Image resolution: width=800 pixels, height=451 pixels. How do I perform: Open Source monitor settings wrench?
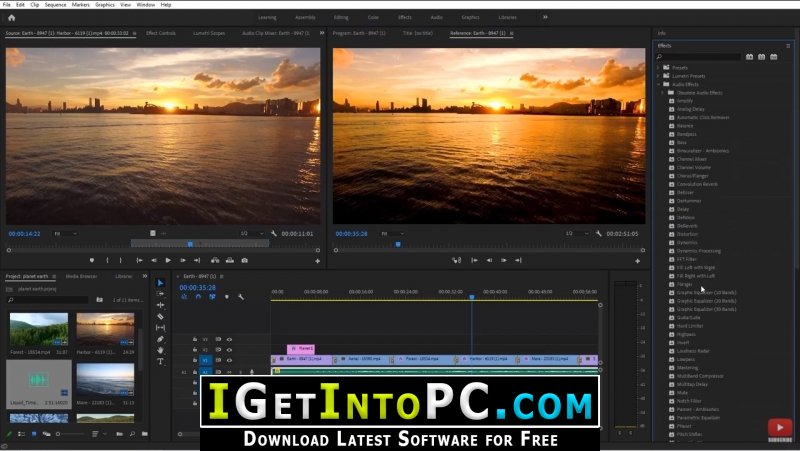(274, 234)
